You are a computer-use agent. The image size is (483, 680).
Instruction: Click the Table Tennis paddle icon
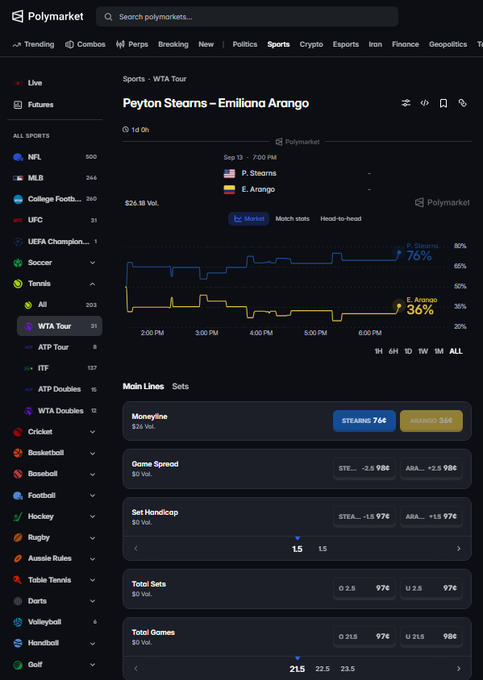[x=18, y=580]
